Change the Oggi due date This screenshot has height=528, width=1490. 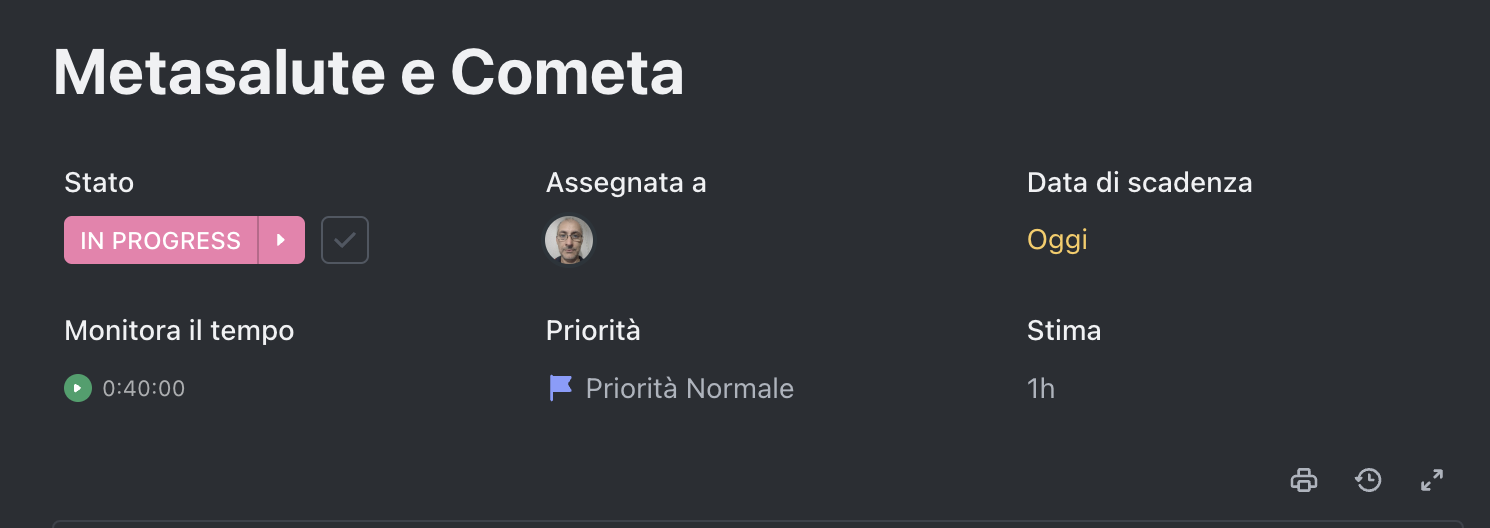[x=1057, y=240]
